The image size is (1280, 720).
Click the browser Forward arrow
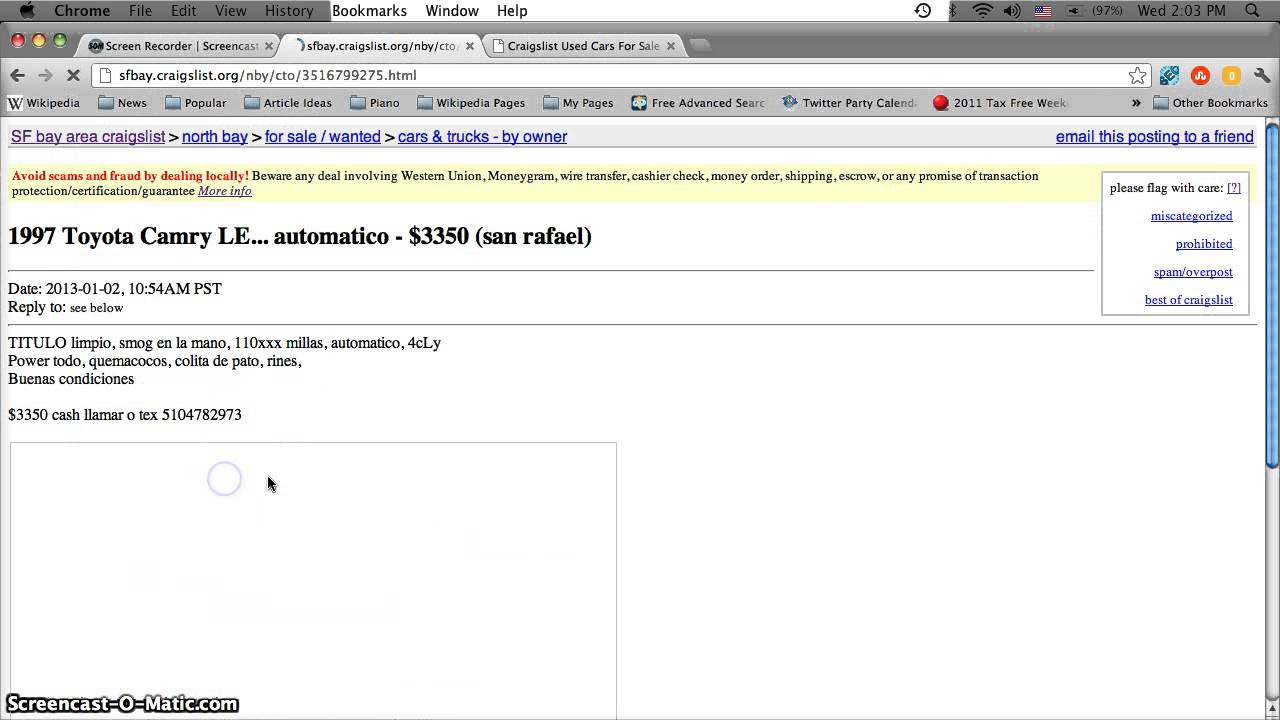(45, 75)
